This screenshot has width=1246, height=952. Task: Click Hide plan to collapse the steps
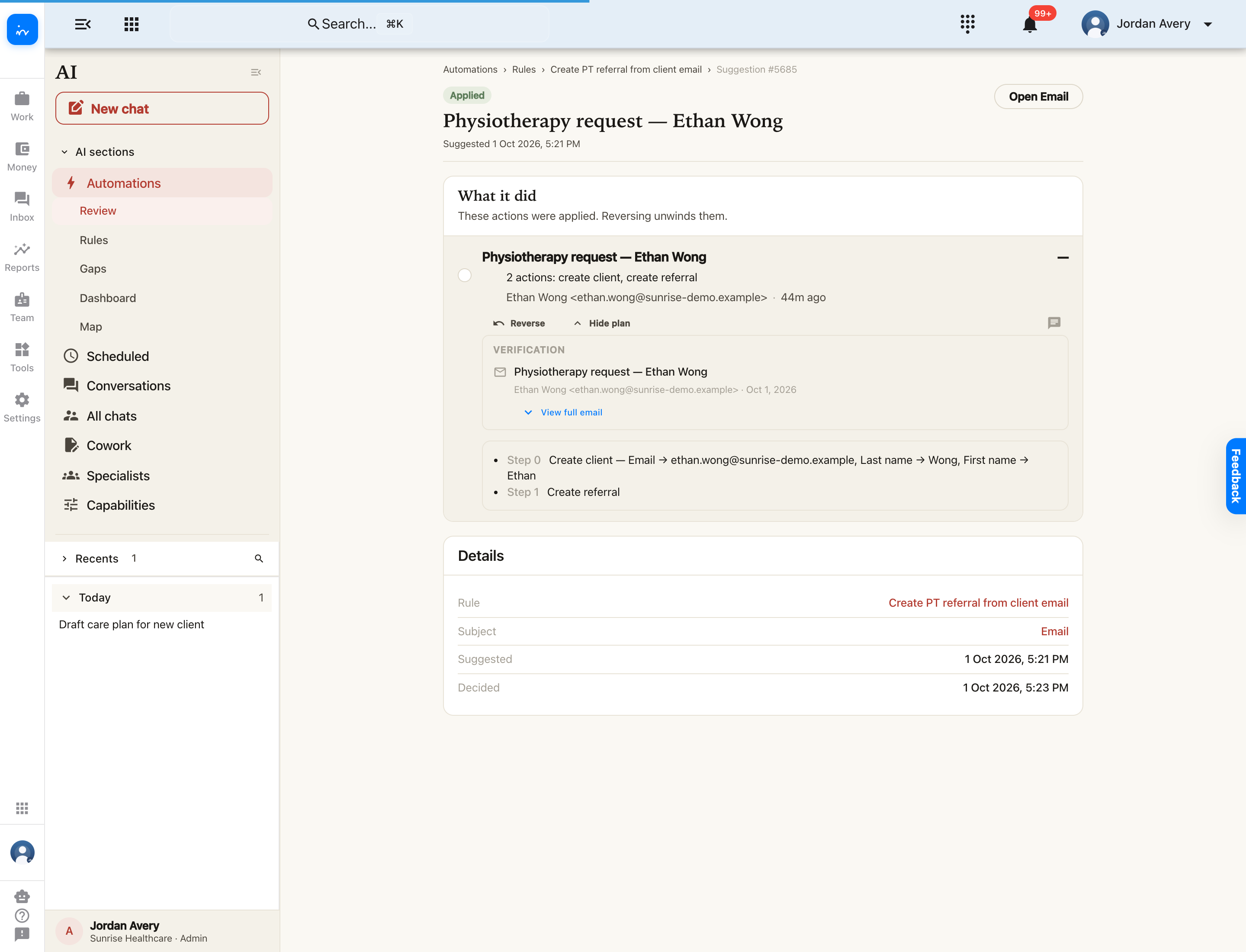[x=601, y=323]
